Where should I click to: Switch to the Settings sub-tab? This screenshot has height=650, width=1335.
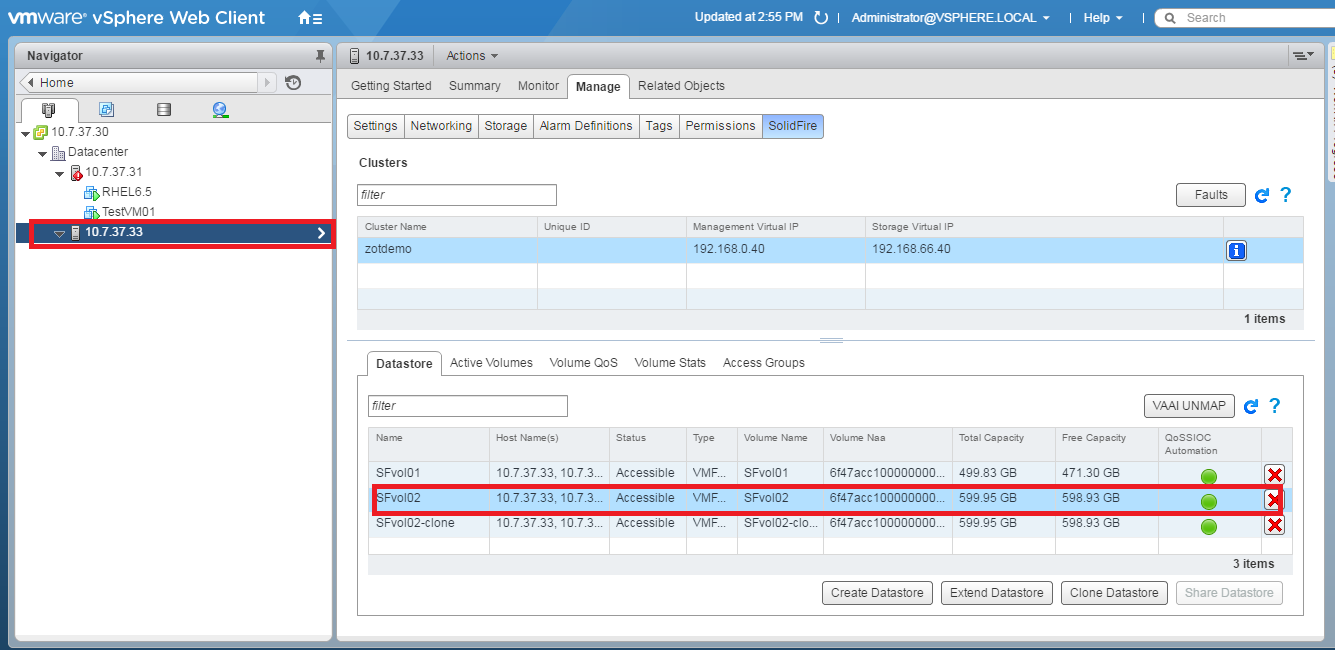(x=375, y=126)
